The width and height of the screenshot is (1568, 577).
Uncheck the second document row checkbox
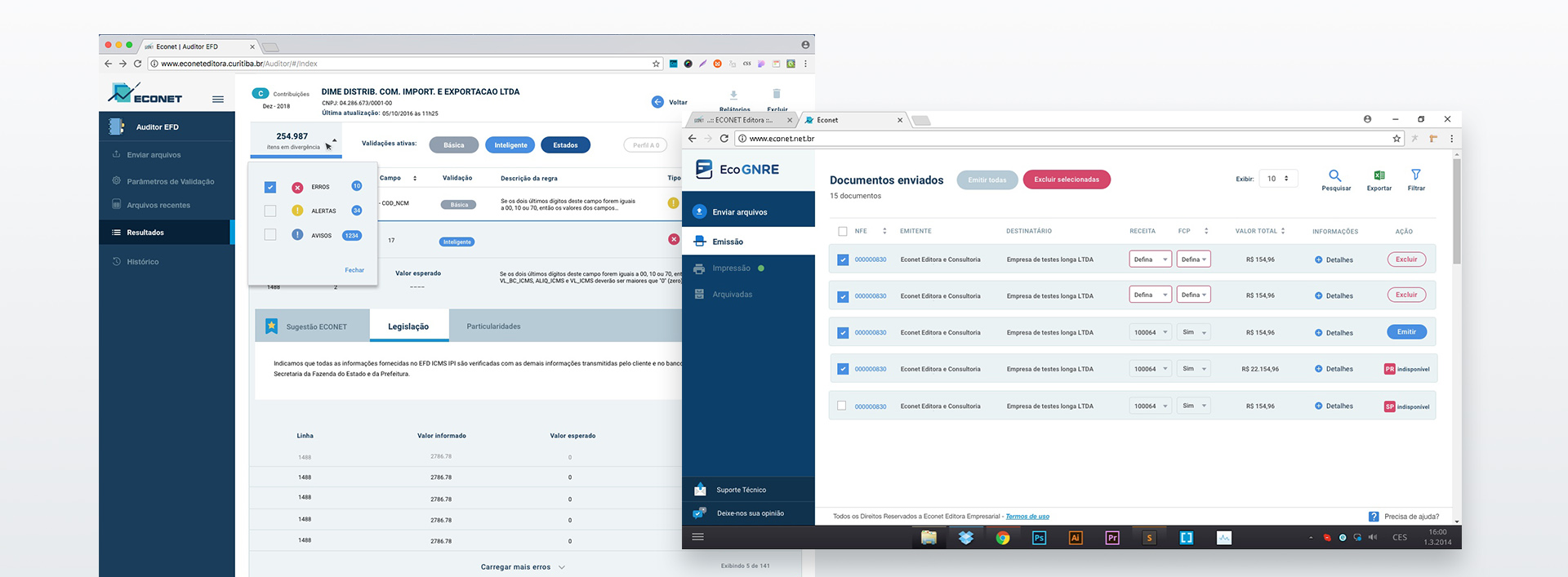[843, 296]
